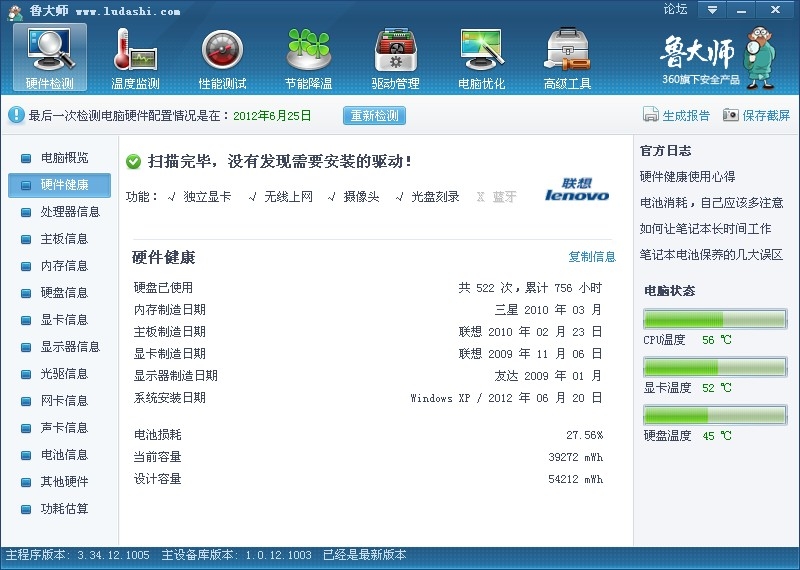
Task: Open article 如何让笔记本长时间工作
Action: click(x=705, y=228)
